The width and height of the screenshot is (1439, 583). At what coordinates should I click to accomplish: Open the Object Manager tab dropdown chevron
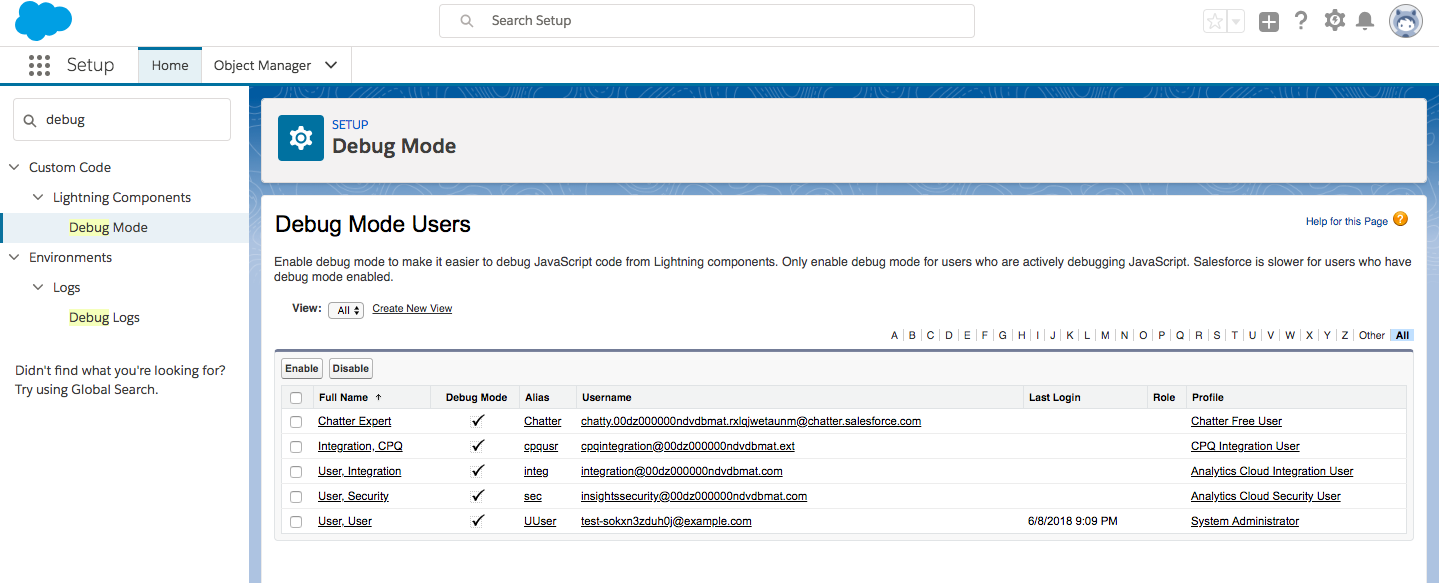pos(332,65)
